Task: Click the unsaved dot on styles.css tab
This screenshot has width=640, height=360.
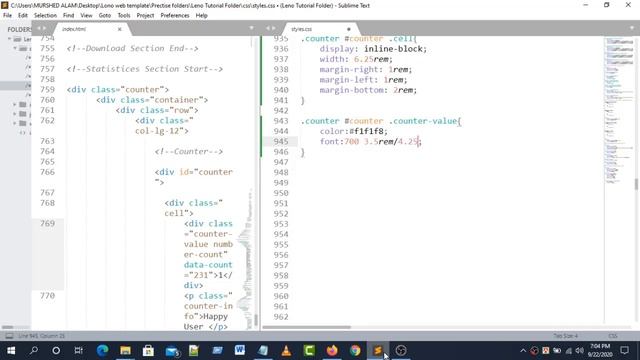Action: coord(349,29)
